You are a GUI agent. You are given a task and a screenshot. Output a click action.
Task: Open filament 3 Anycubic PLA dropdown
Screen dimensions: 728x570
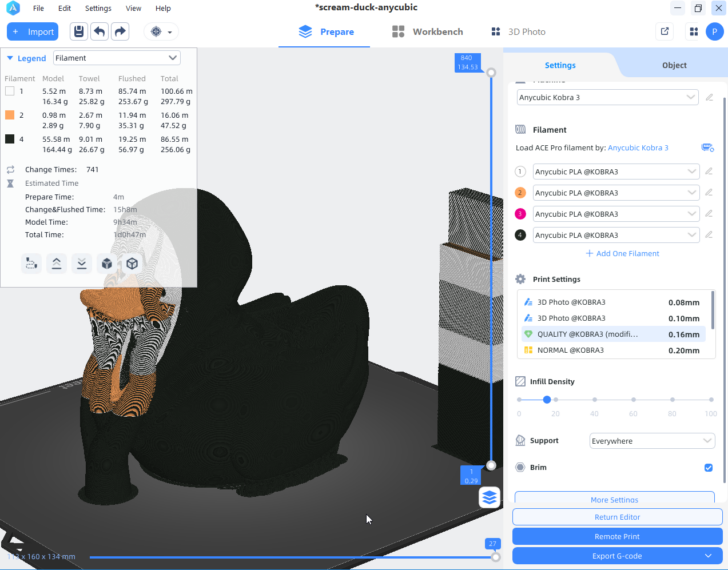(x=616, y=214)
